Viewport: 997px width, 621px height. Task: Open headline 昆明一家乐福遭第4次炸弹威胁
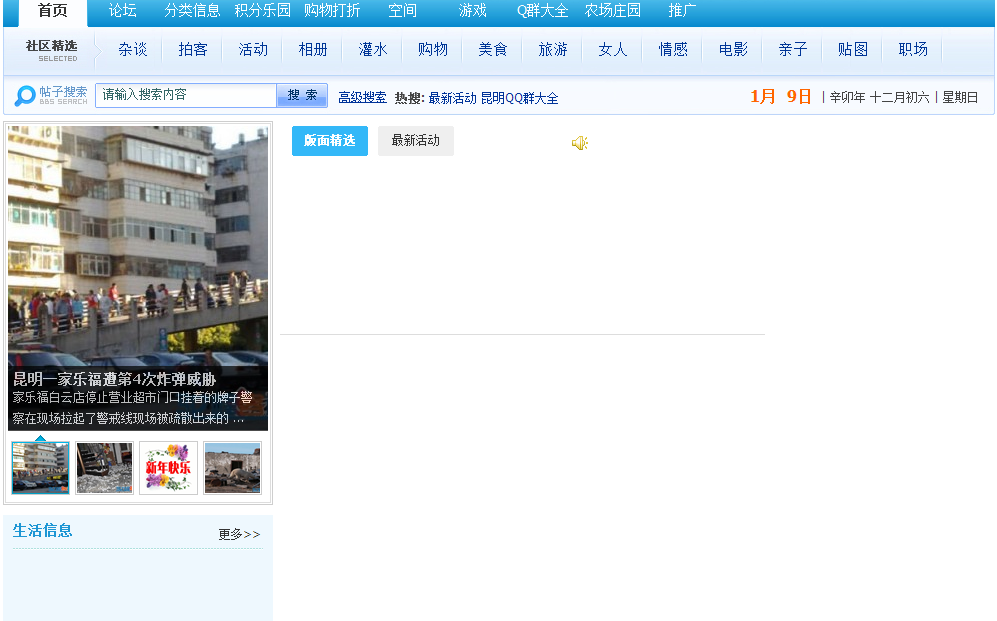click(x=114, y=379)
